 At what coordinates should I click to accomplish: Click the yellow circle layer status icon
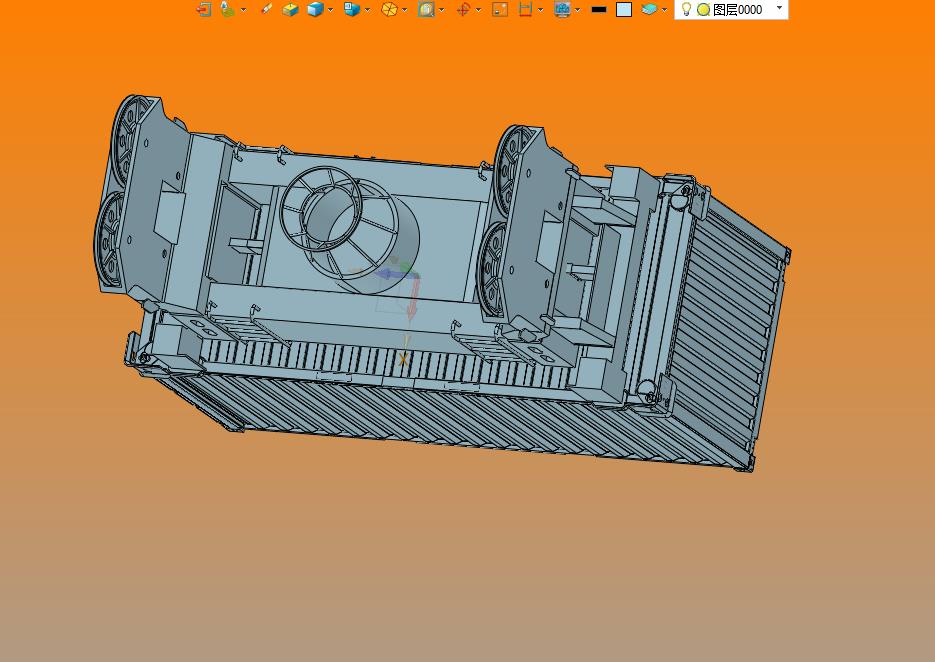[704, 10]
